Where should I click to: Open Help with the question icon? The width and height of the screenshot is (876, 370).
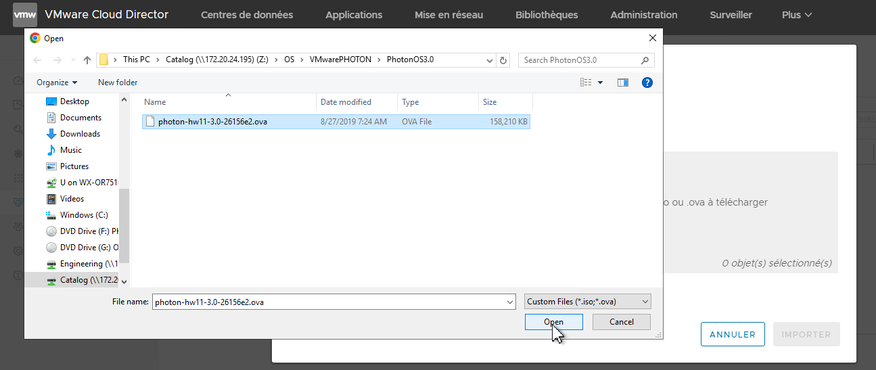[647, 83]
